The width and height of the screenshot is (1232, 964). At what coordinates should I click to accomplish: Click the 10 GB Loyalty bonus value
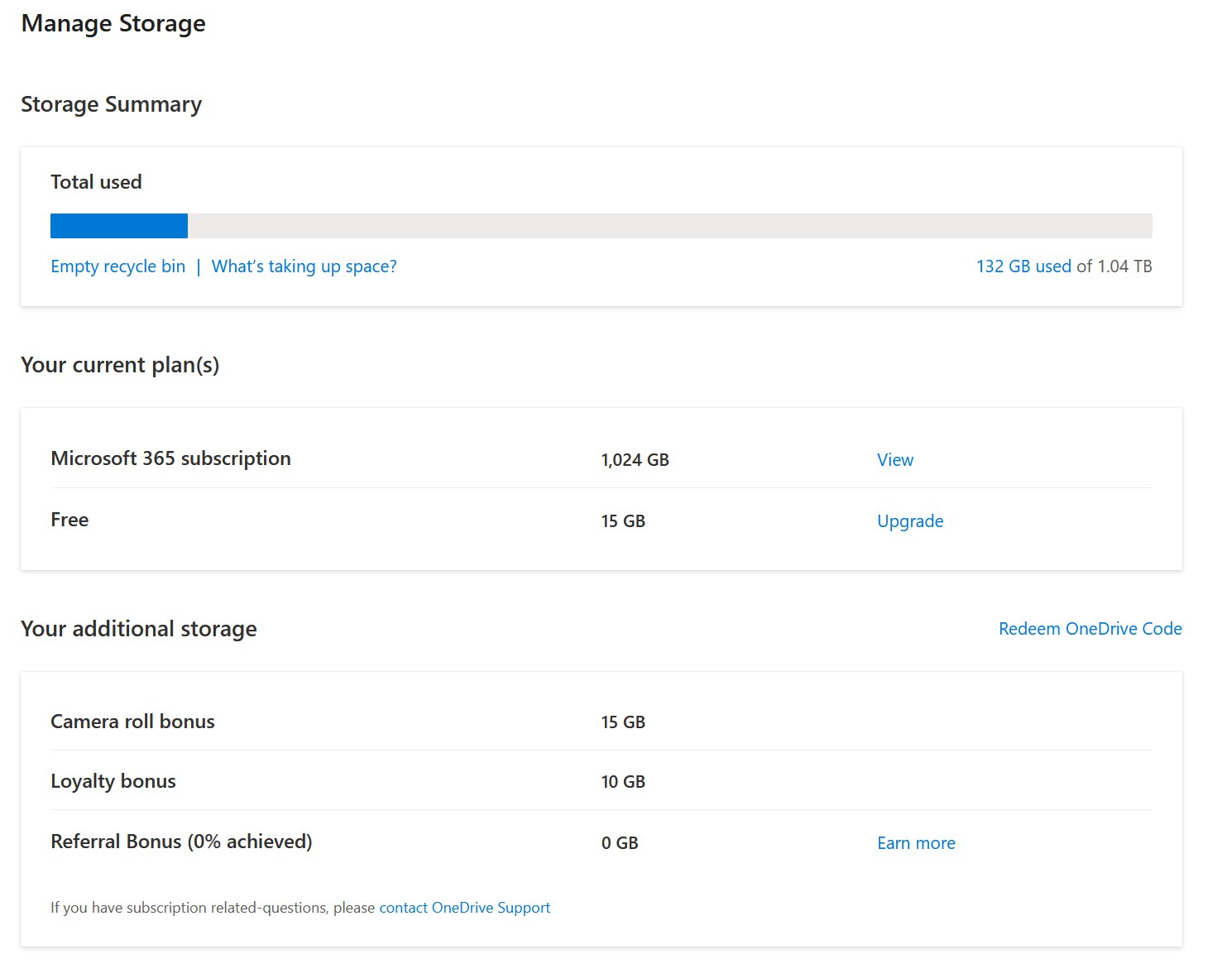(x=623, y=782)
